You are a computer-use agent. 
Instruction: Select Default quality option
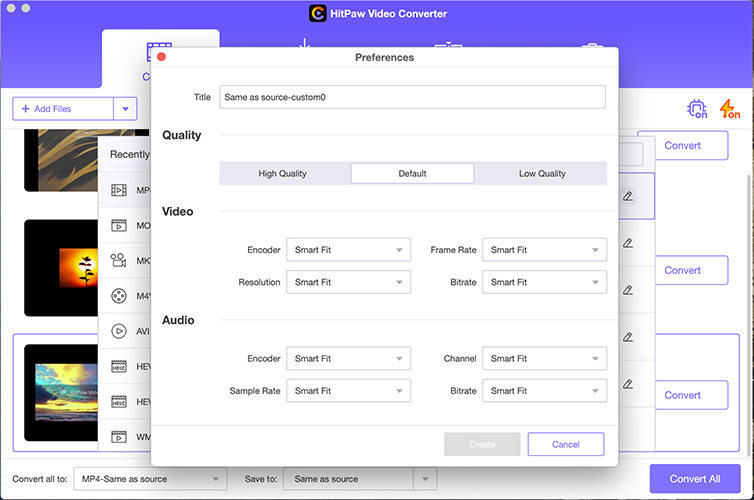pos(413,174)
